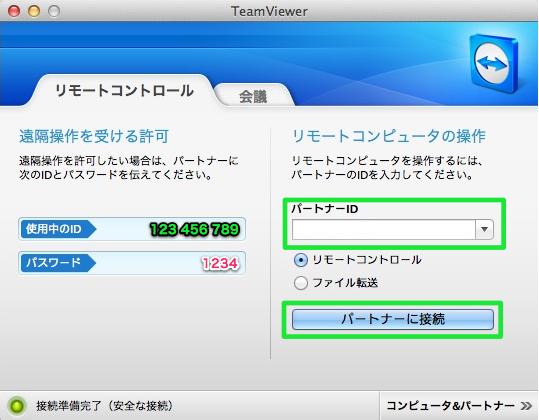Click the 接続準備完了 status text
539x420 pixels.
[104, 406]
